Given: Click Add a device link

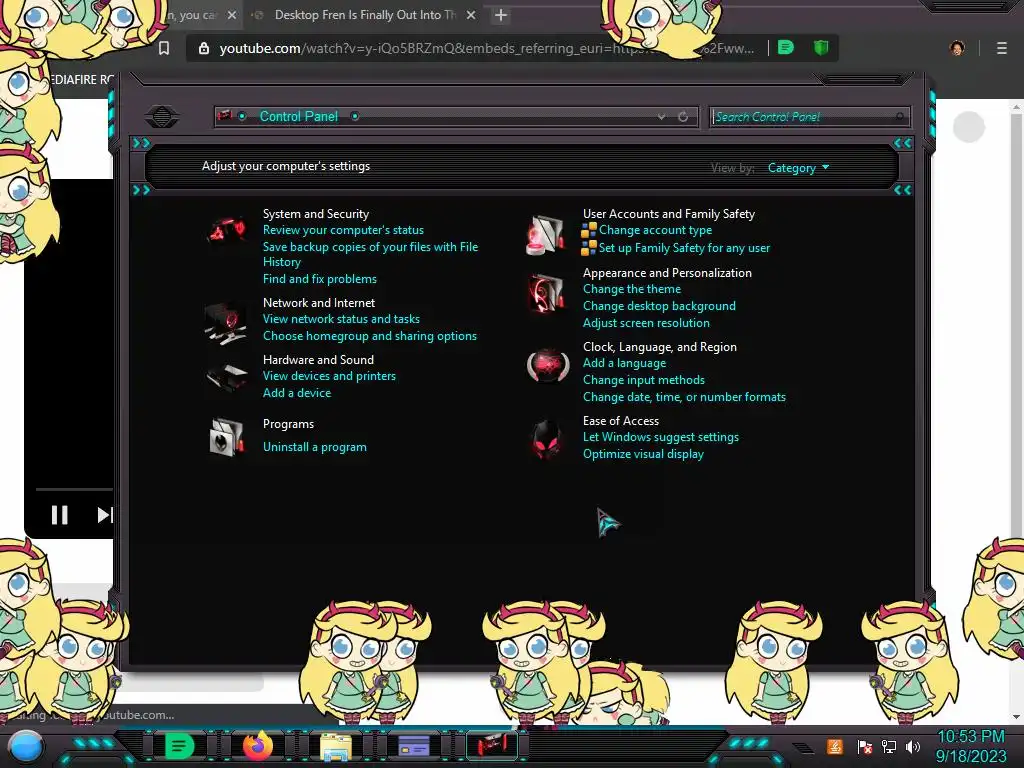Looking at the screenshot, I should point(297,392).
